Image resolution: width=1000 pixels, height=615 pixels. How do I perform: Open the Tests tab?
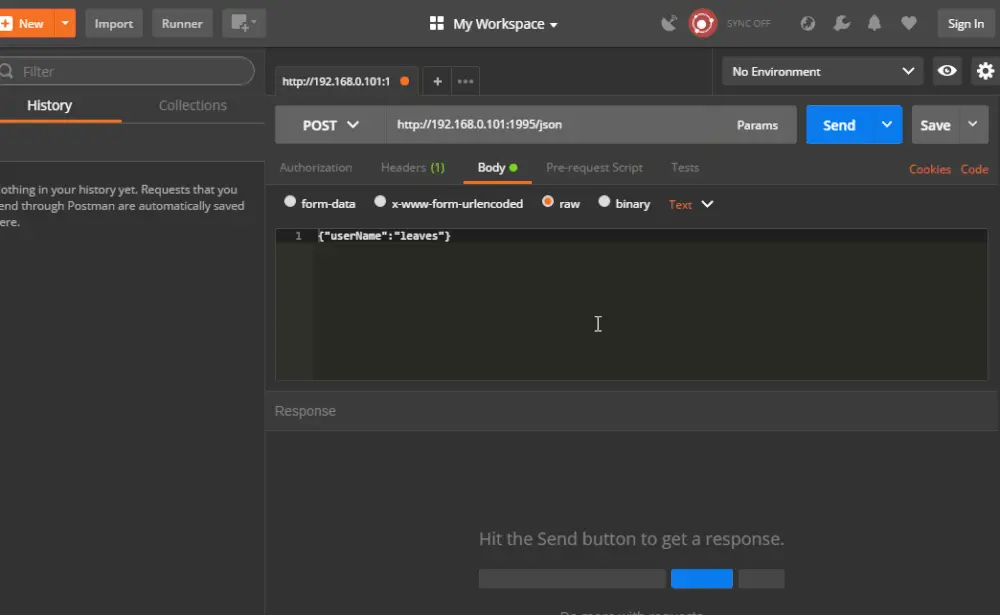click(x=685, y=168)
